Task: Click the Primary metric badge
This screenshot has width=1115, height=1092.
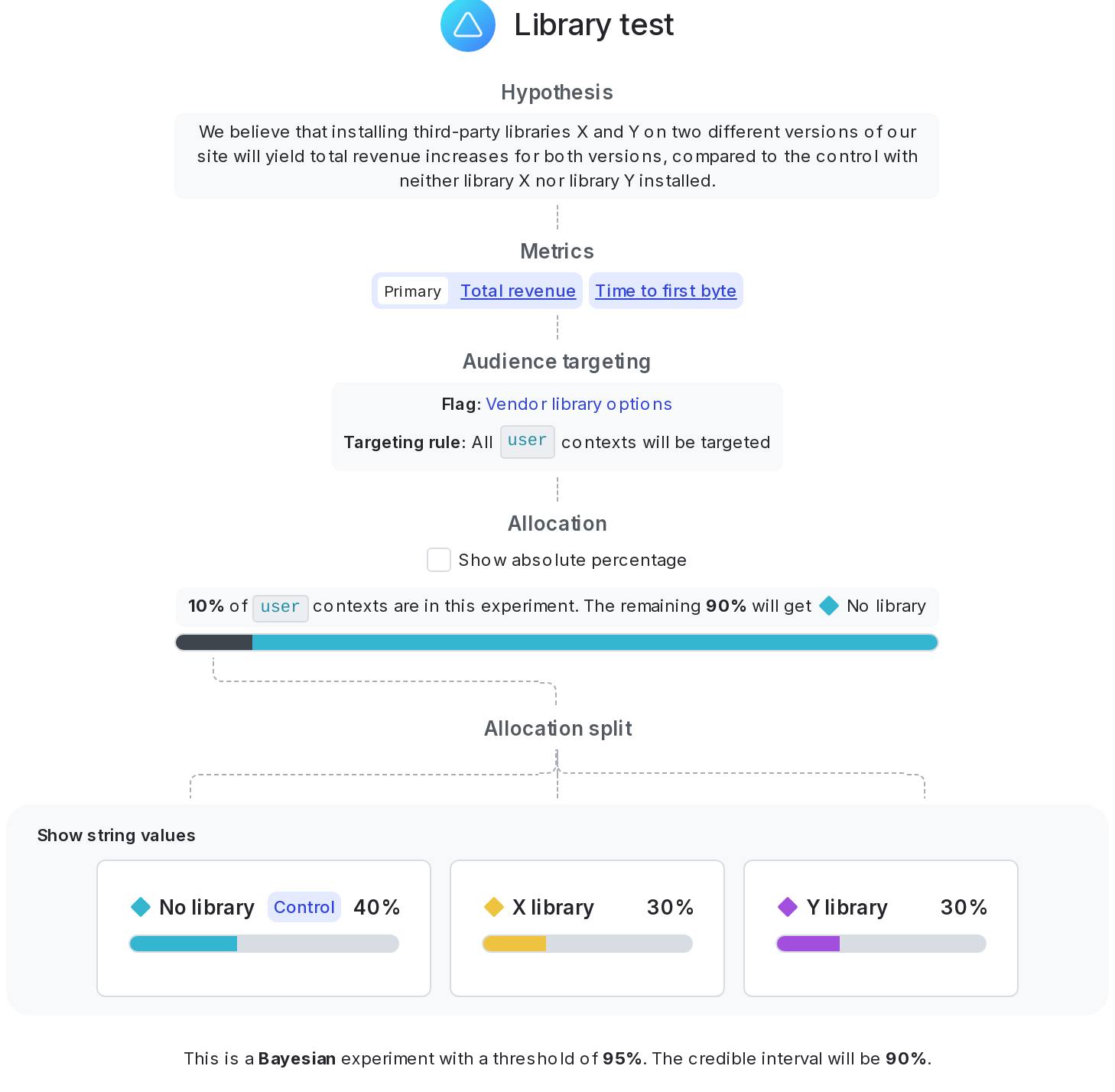Action: pyautogui.click(x=412, y=291)
